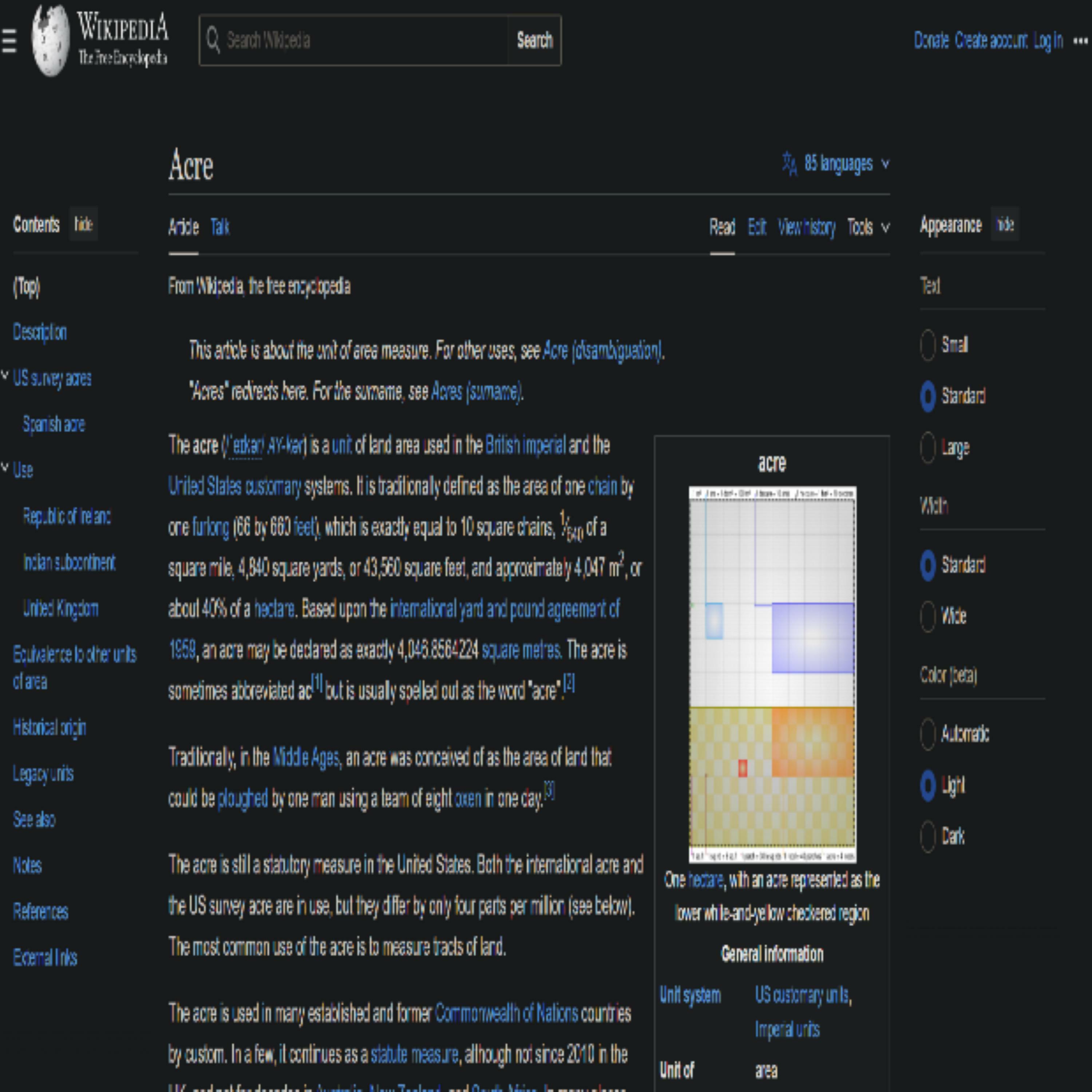Open the square metres link
Viewport: 1092px width, 1092px height.
(521, 650)
